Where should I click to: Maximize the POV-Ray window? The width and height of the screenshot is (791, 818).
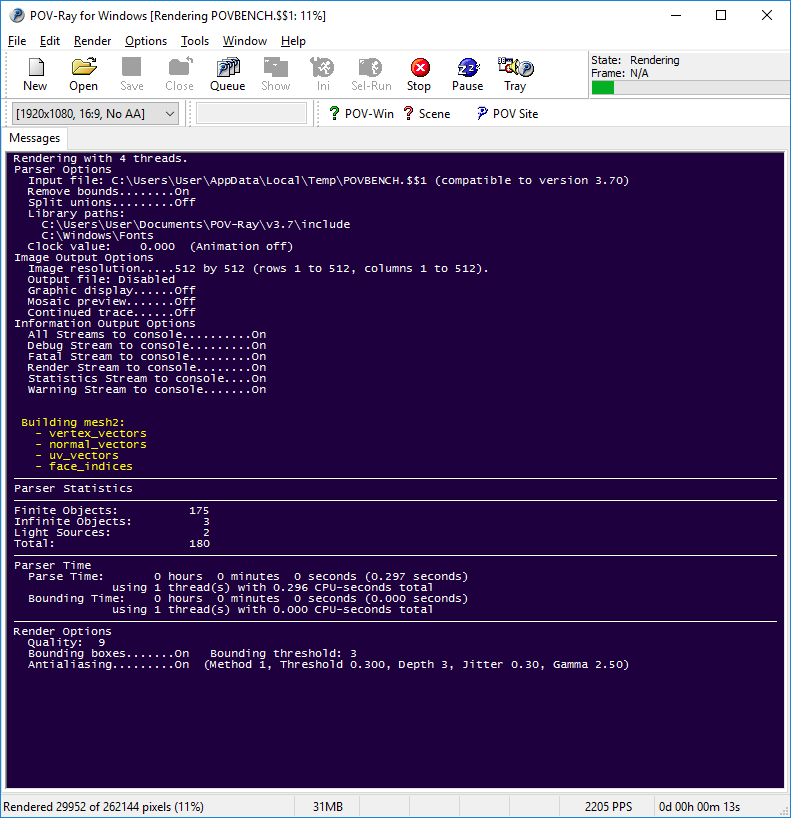coord(721,16)
